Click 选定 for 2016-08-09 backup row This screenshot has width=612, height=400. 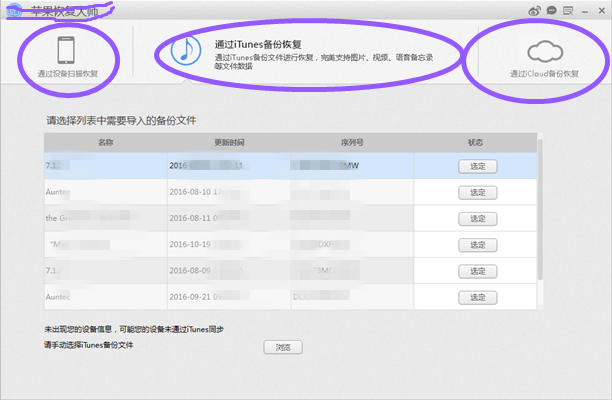(477, 271)
